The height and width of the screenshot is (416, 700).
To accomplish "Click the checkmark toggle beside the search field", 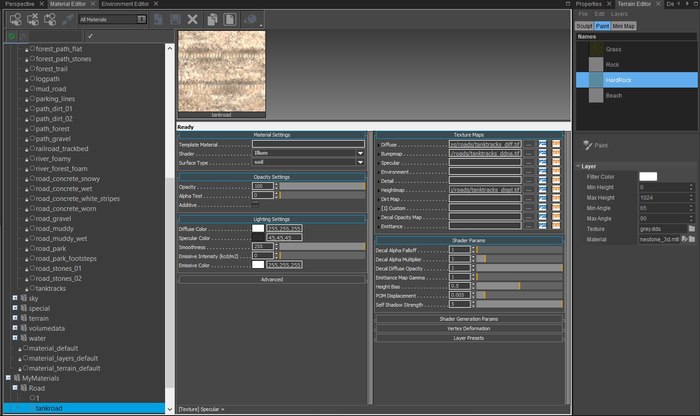I will [x=90, y=35].
